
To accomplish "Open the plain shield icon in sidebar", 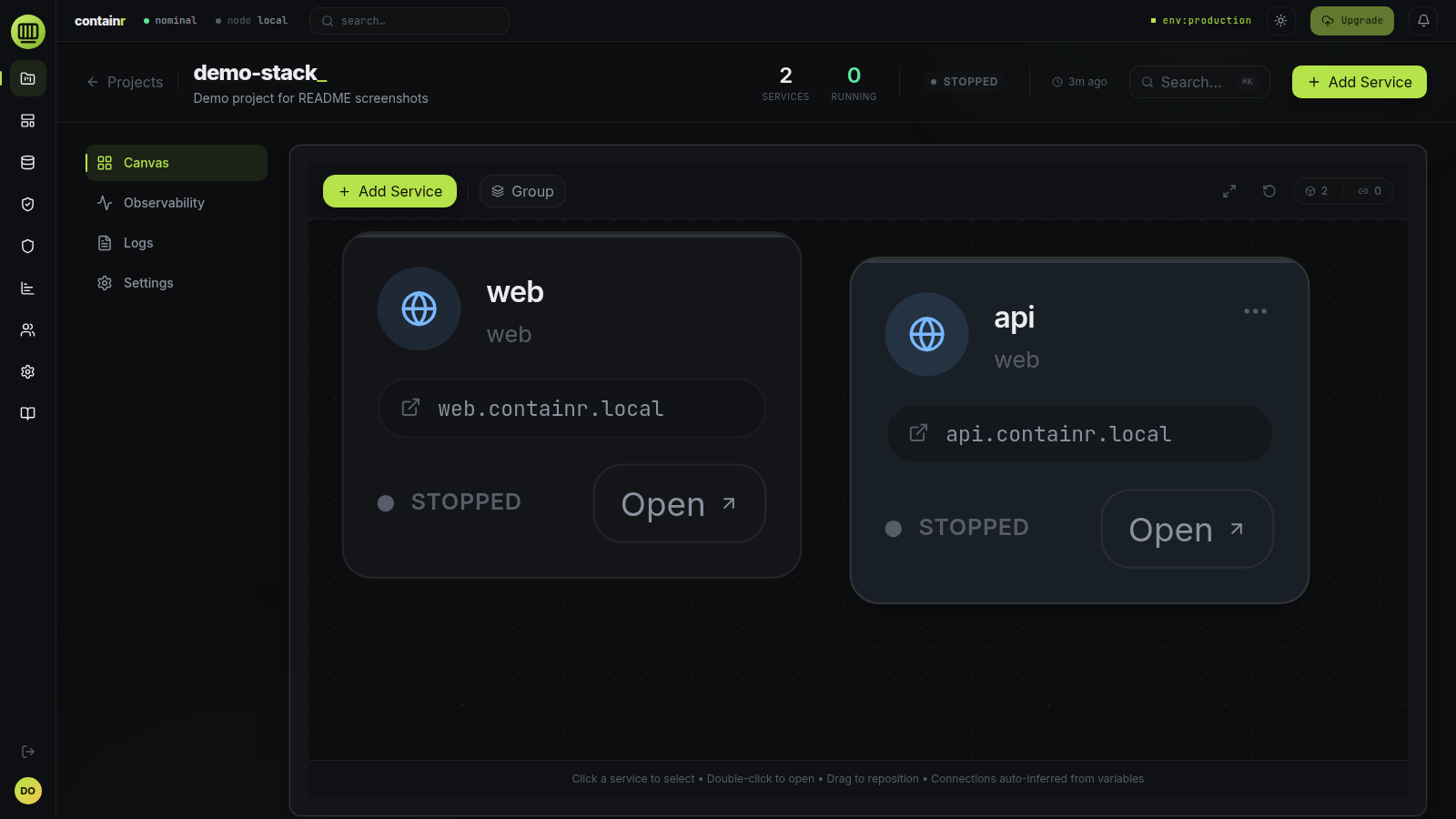I will coord(28,247).
